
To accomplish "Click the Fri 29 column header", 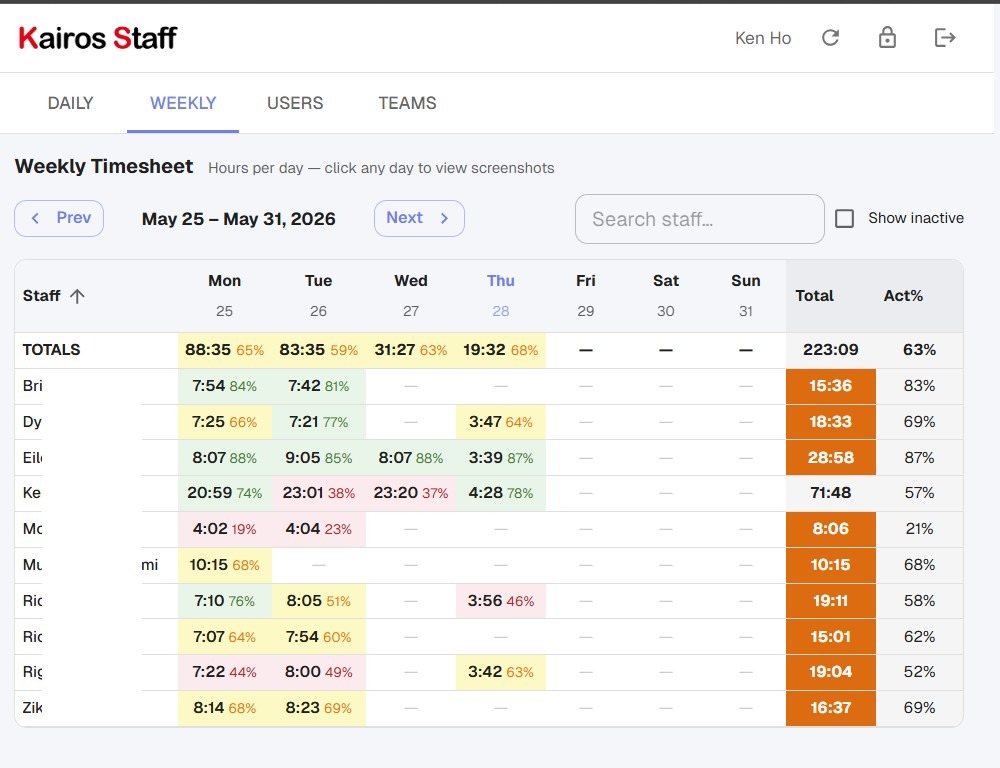I will coord(585,296).
